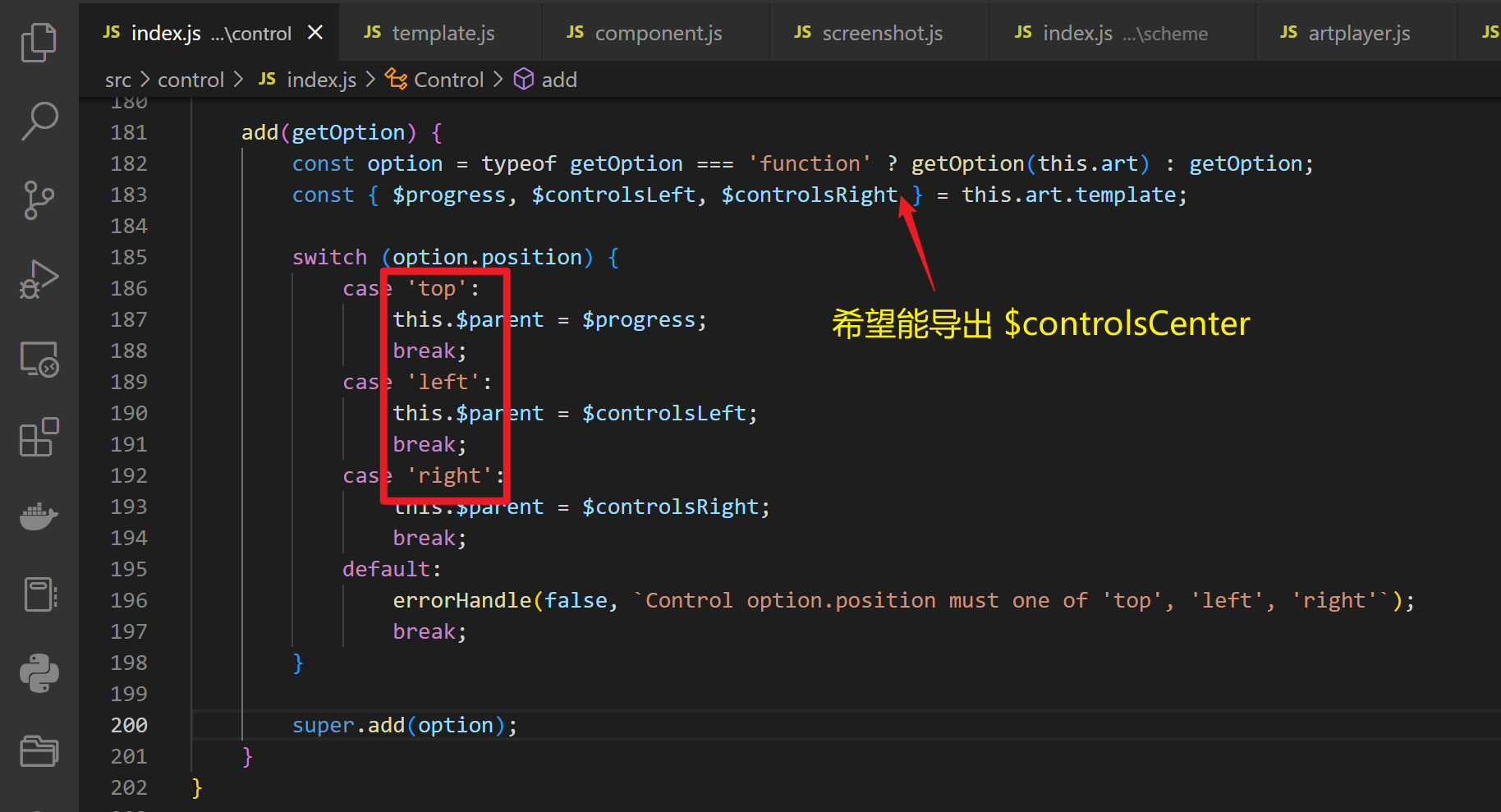Click the control folder breadcrumb
Viewport: 1501px width, 812px height.
pos(190,80)
